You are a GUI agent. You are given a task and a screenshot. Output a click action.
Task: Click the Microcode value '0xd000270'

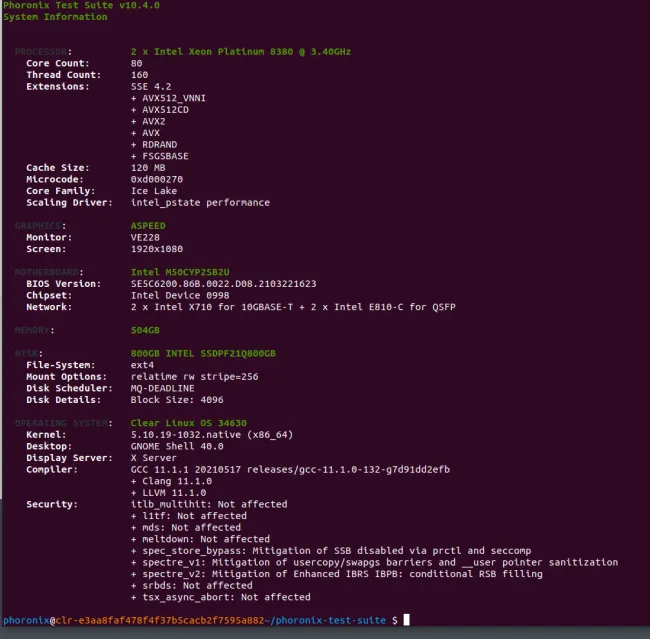point(157,180)
